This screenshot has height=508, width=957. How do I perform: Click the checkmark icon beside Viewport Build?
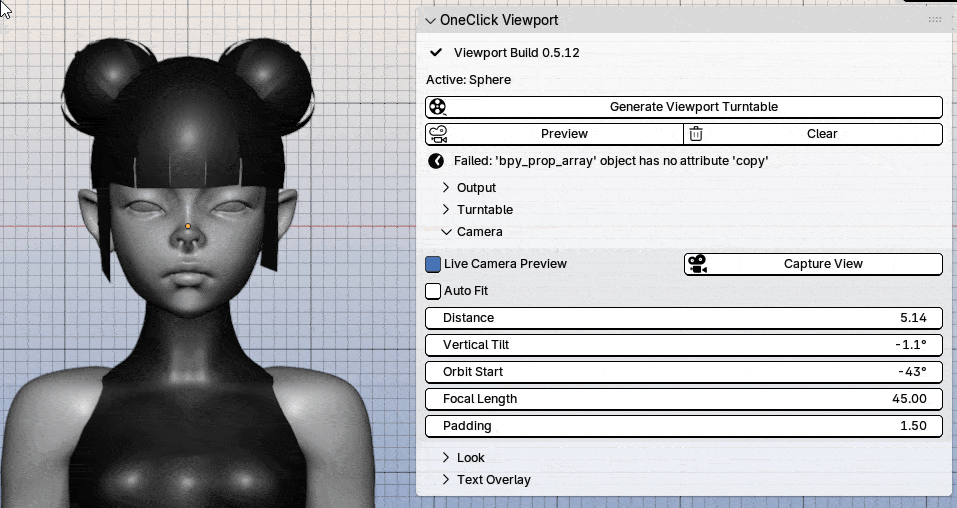pyautogui.click(x=436, y=53)
